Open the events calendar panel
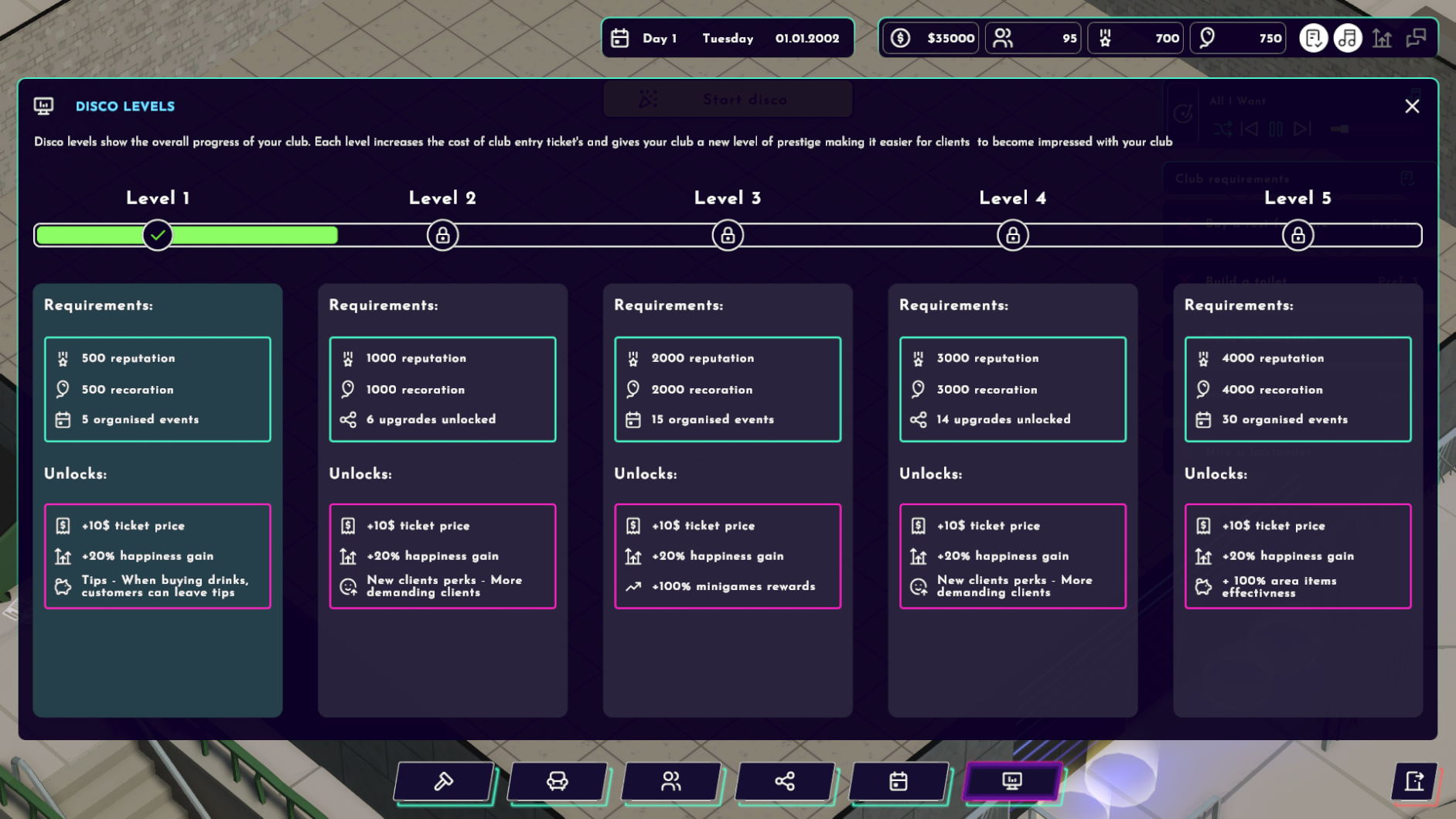Image resolution: width=1456 pixels, height=819 pixels. pos(898,781)
